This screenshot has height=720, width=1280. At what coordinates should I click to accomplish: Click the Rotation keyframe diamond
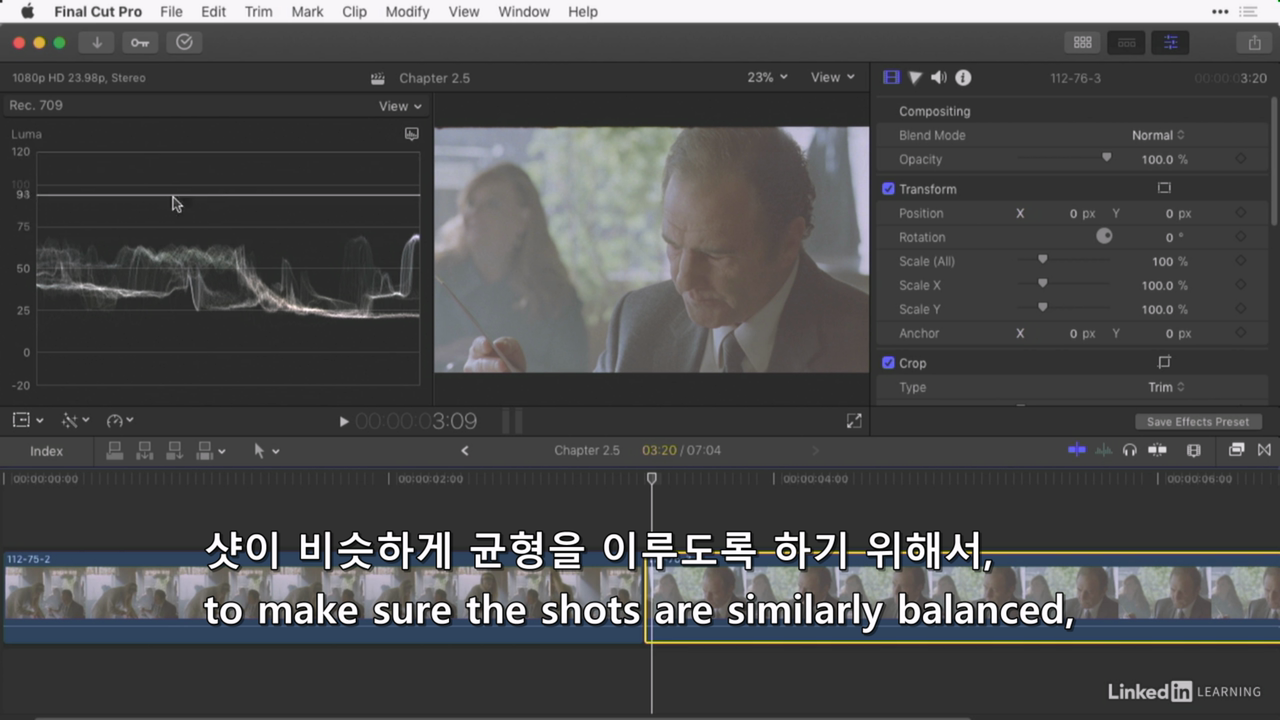coord(1240,237)
